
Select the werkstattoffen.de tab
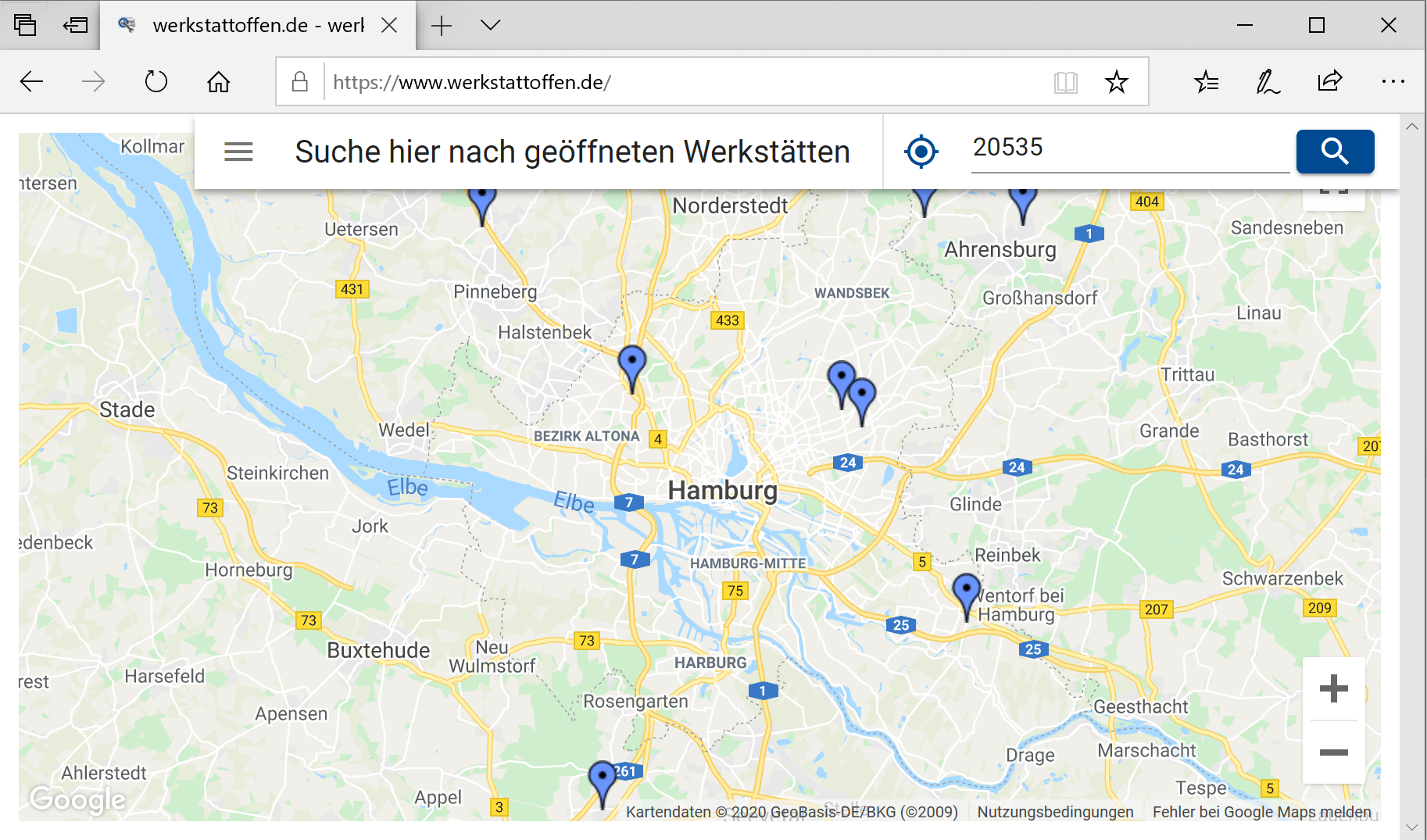tap(258, 26)
